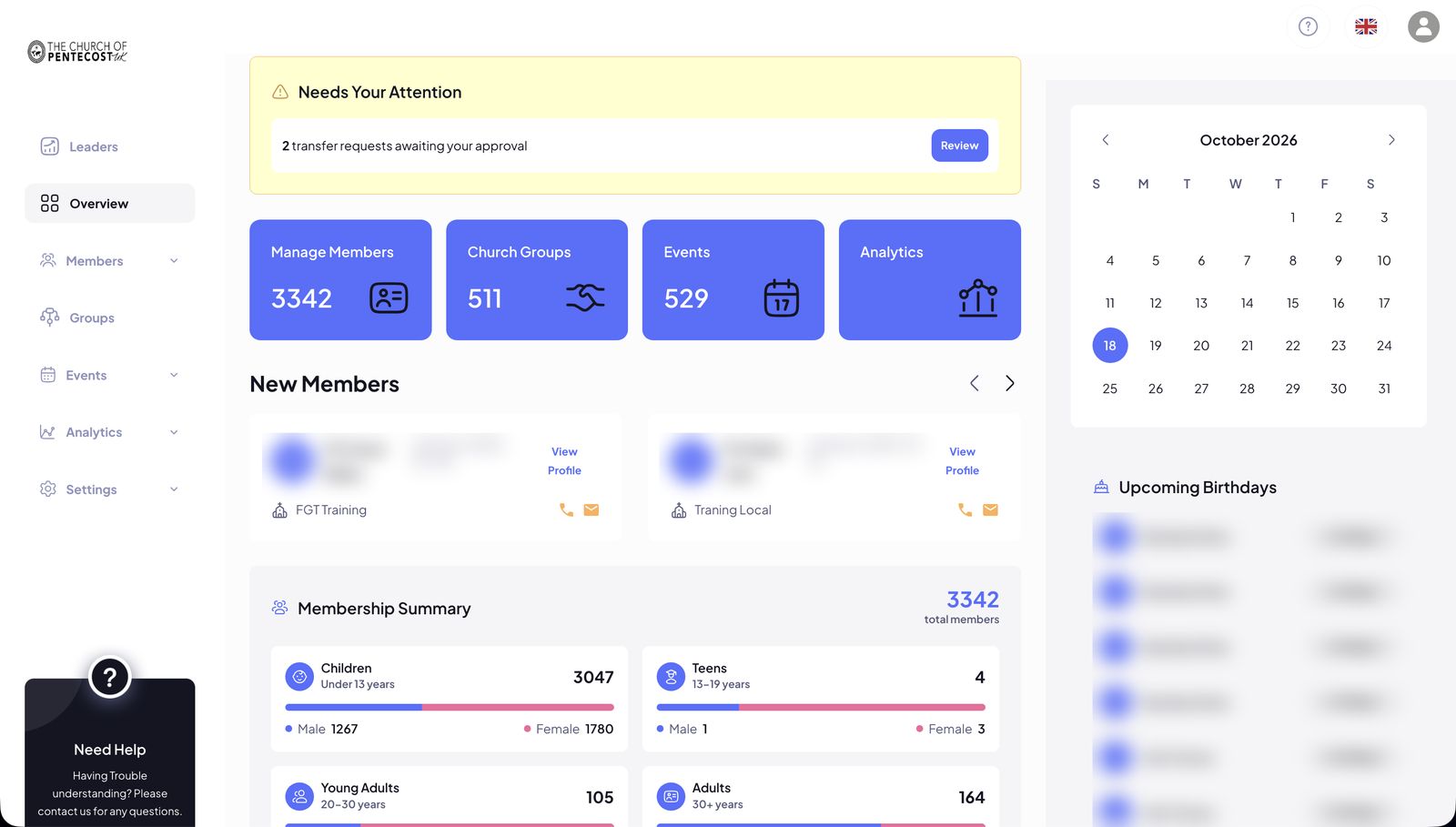Viewport: 1456px width, 827px height.
Task: Open the help question mark icon in header
Action: (1308, 26)
